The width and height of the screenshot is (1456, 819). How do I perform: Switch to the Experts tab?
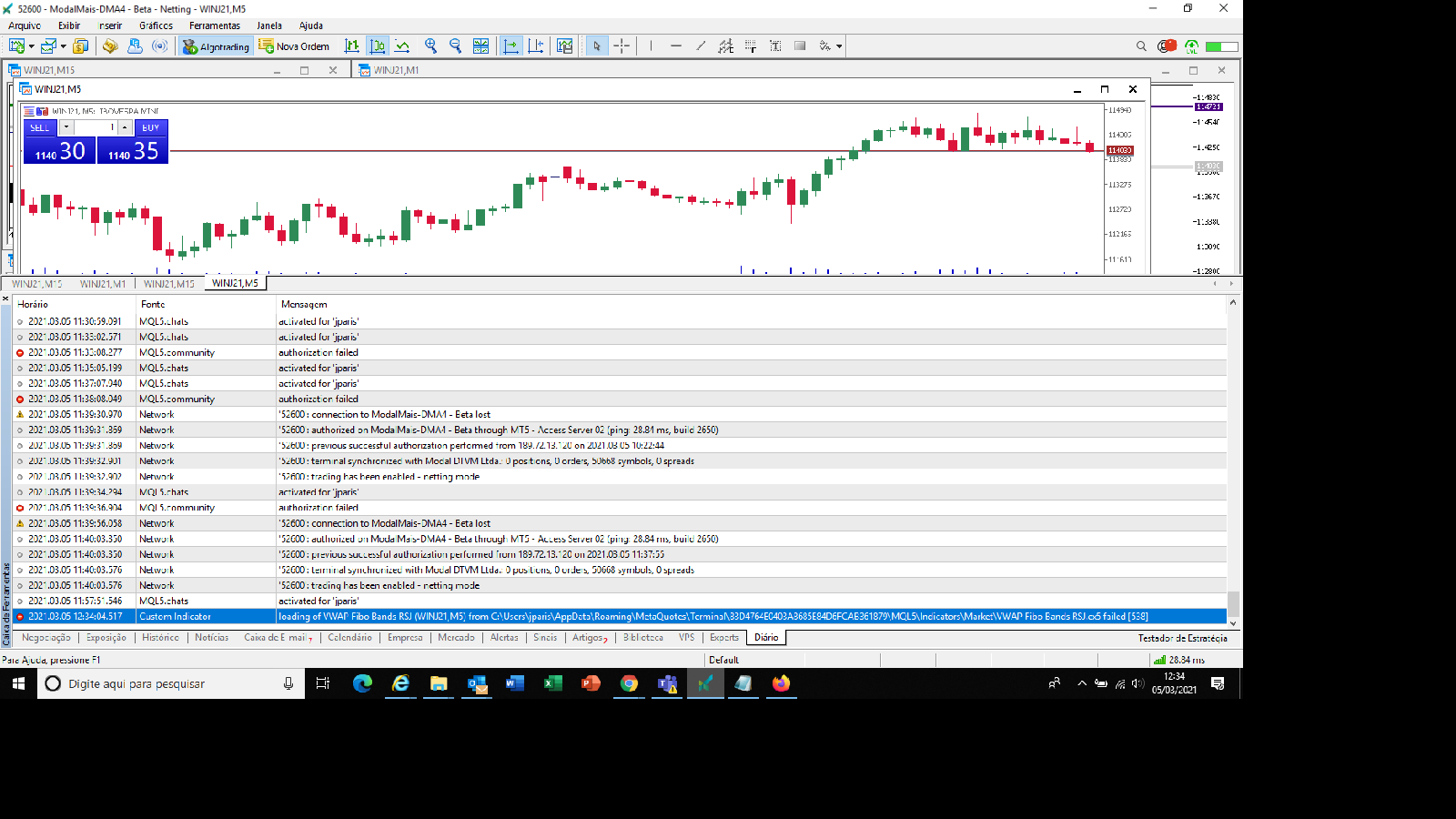724,638
